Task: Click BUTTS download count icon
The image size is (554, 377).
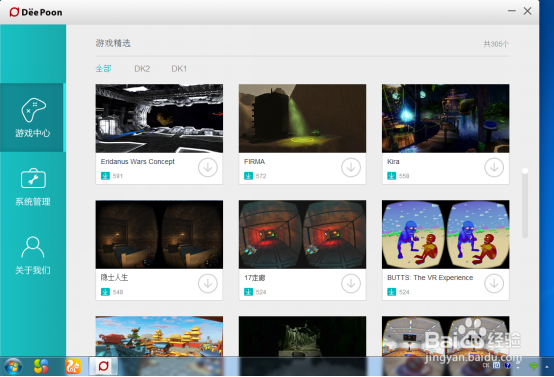Action: tap(391, 292)
